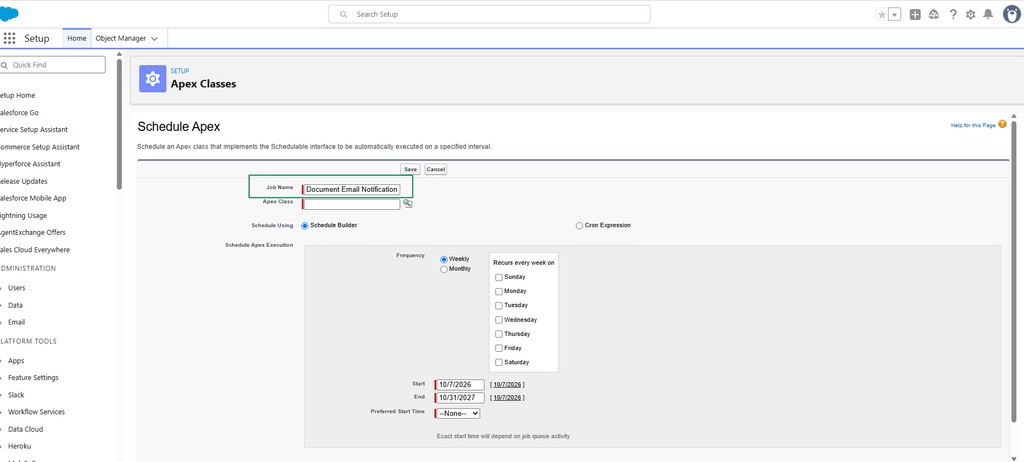Click the Quick Find field
The height and width of the screenshot is (462, 1024).
(52, 65)
